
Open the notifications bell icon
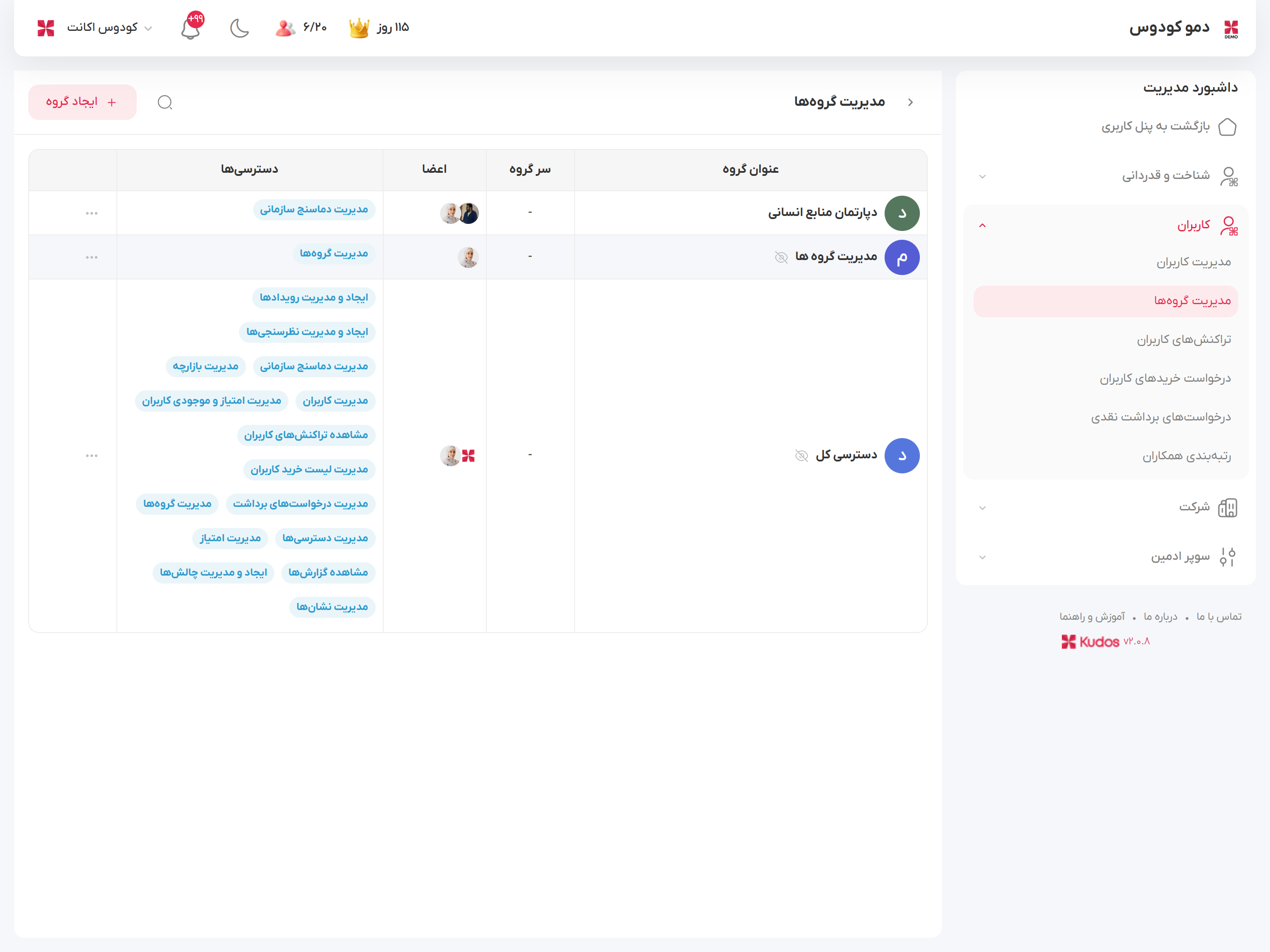190,28
